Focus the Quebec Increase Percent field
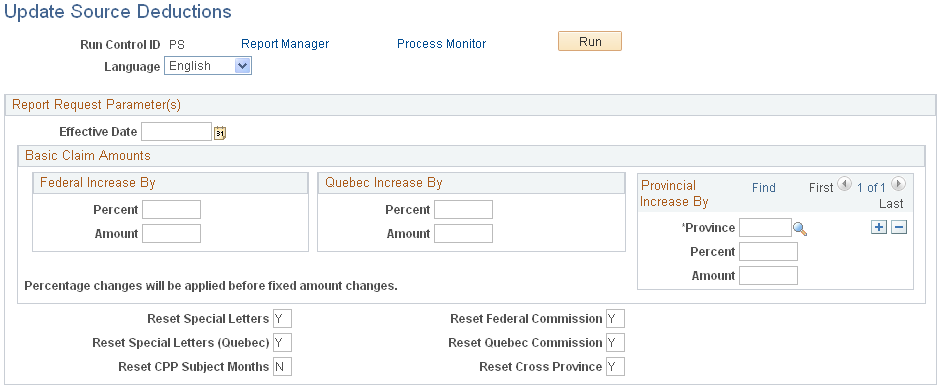Viewport: 940px width, 388px height. tap(463, 210)
